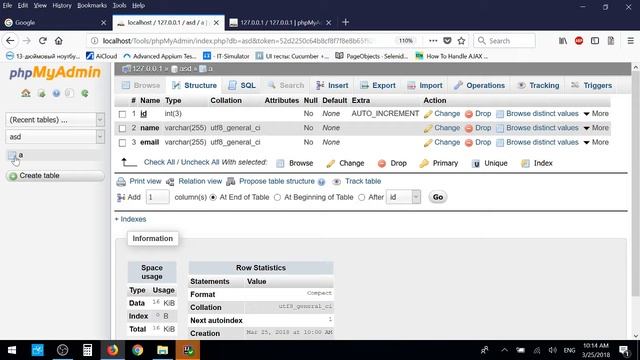Open the Browse tab
The width and height of the screenshot is (640, 360).
(x=141, y=85)
